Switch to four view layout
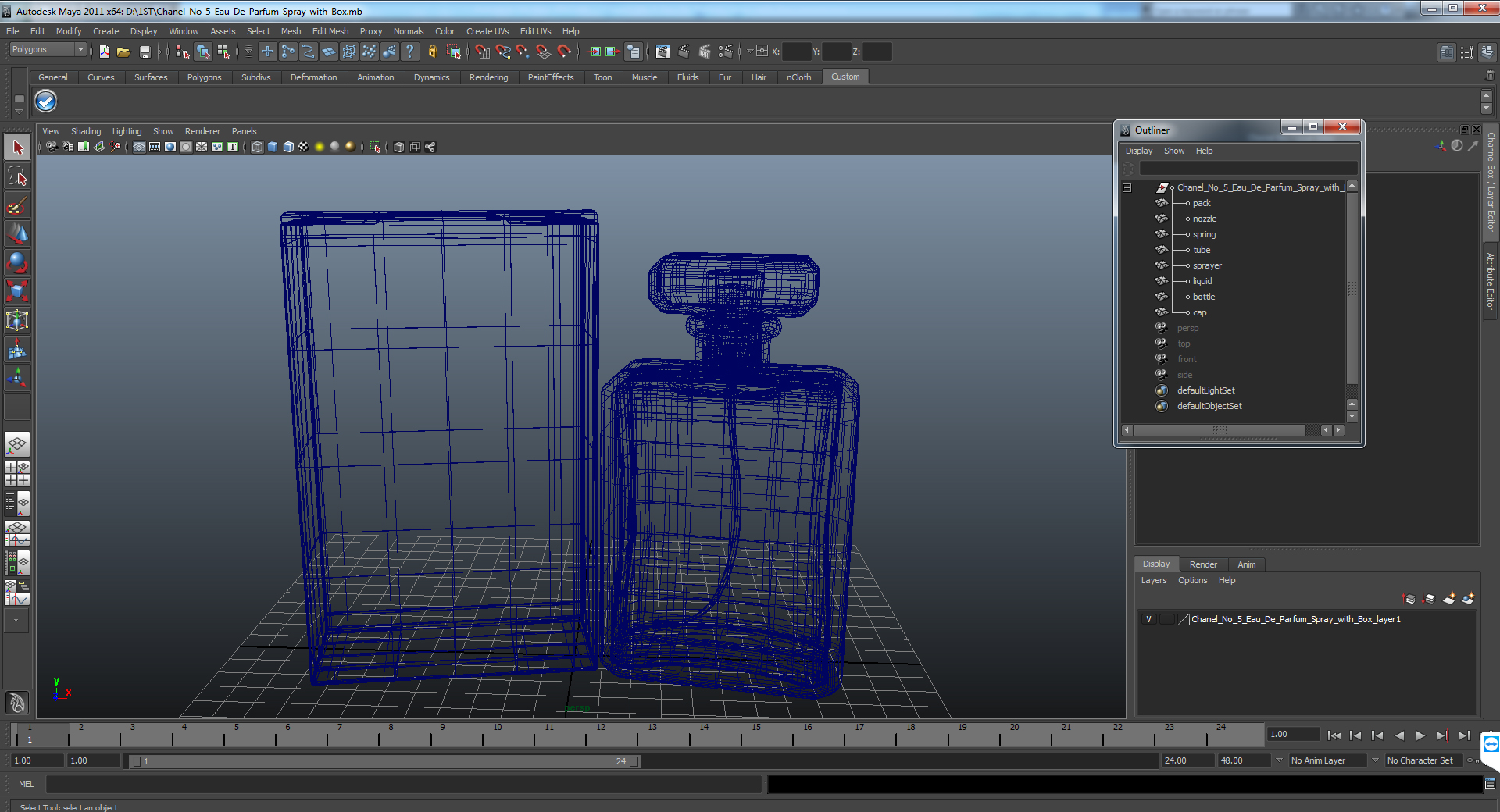 [x=17, y=474]
